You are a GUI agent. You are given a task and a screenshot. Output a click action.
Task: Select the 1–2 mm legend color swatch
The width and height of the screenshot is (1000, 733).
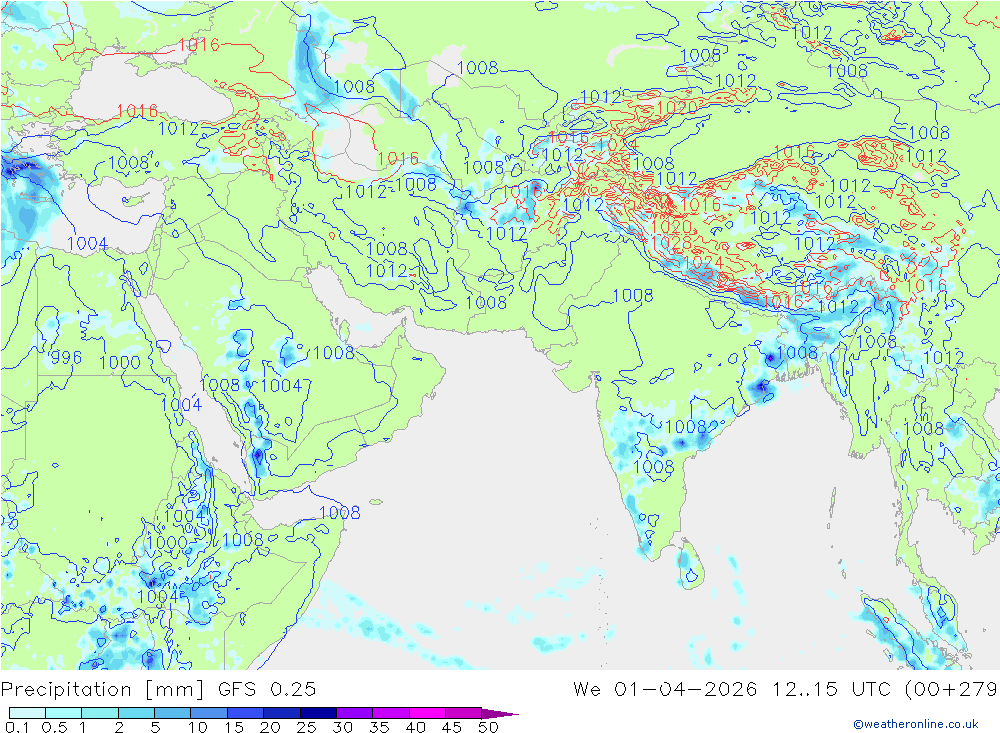(x=100, y=713)
